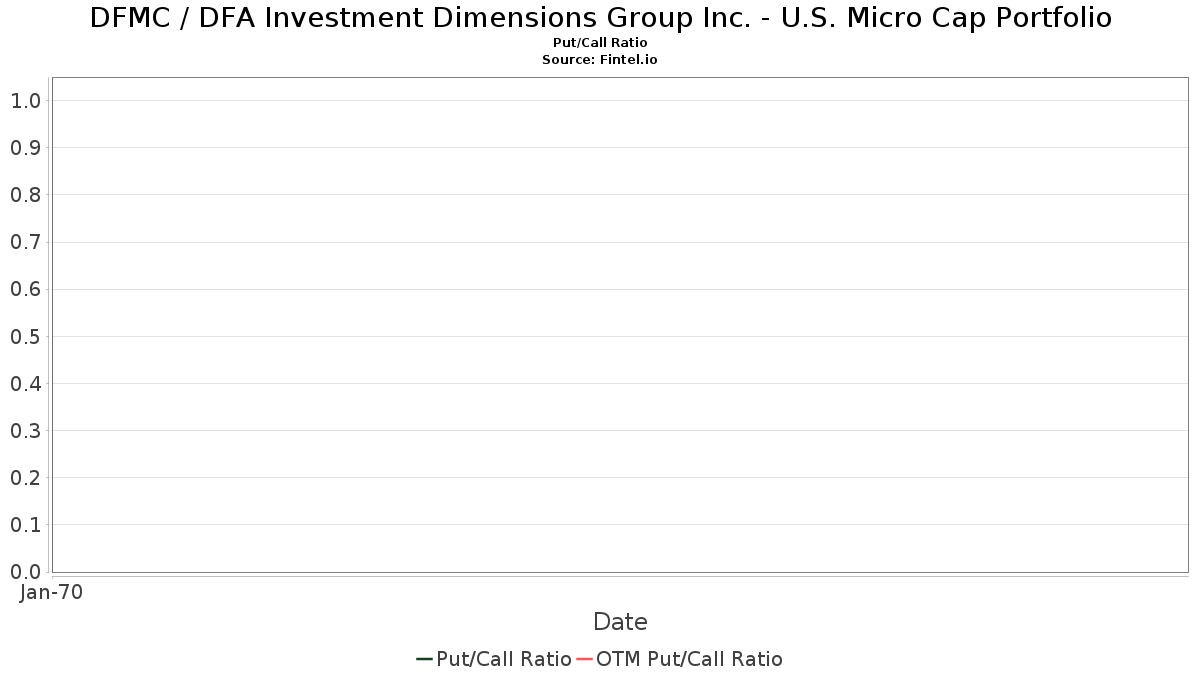Toggle the OTM Put/Call Ratio legend label
The image size is (1200, 675).
(x=689, y=659)
